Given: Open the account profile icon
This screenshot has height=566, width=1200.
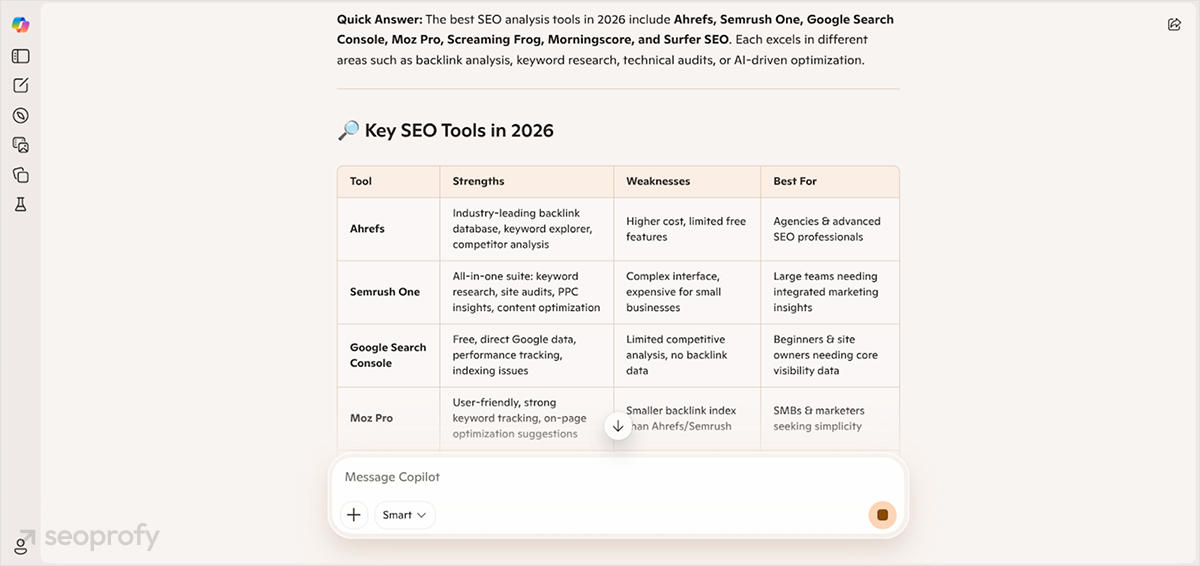Looking at the screenshot, I should pyautogui.click(x=20, y=545).
